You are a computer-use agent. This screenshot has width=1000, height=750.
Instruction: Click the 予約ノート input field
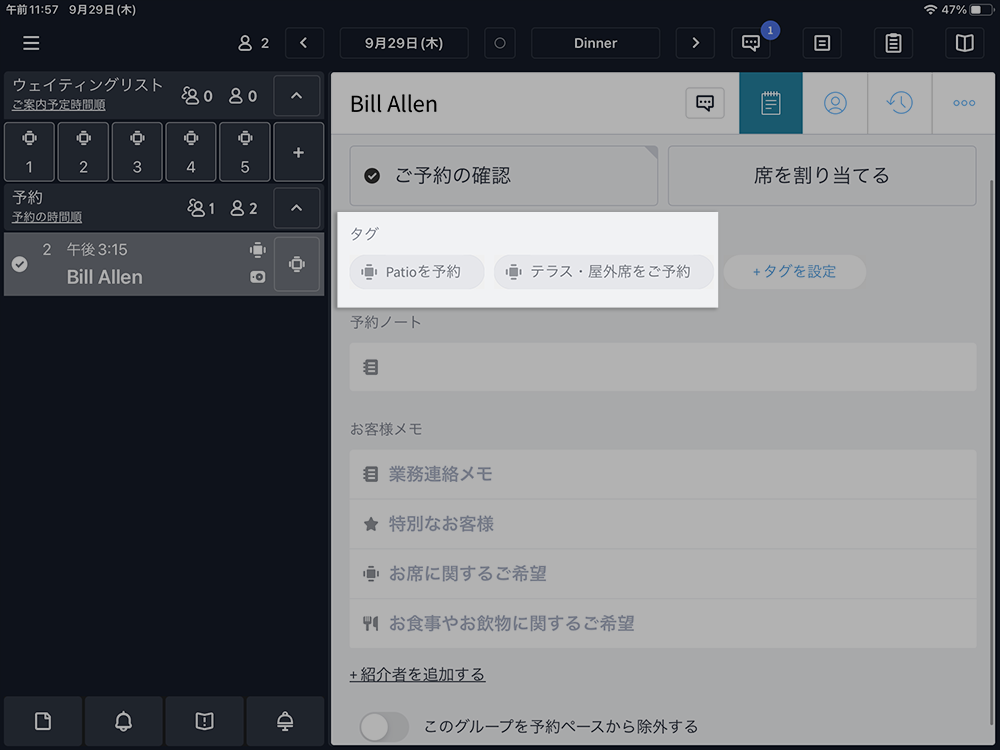click(x=663, y=367)
